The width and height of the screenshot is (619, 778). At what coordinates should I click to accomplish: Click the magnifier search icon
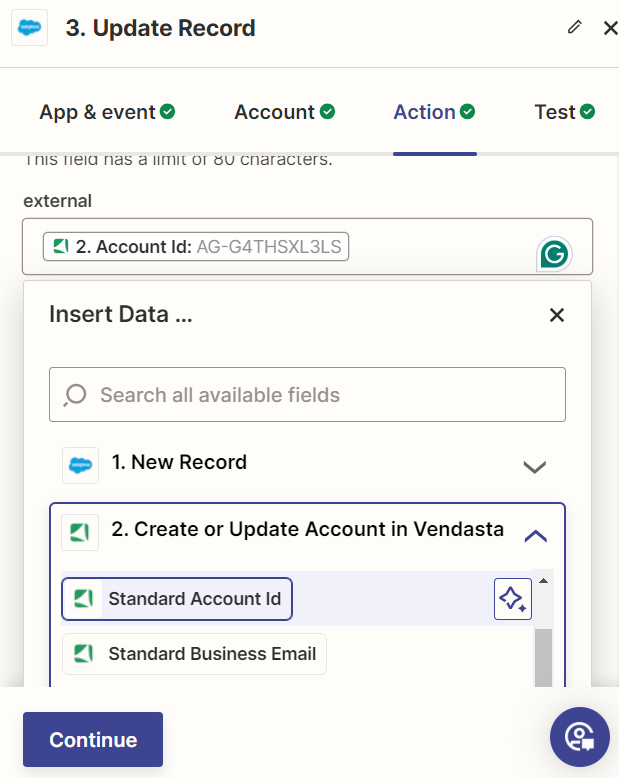click(75, 395)
